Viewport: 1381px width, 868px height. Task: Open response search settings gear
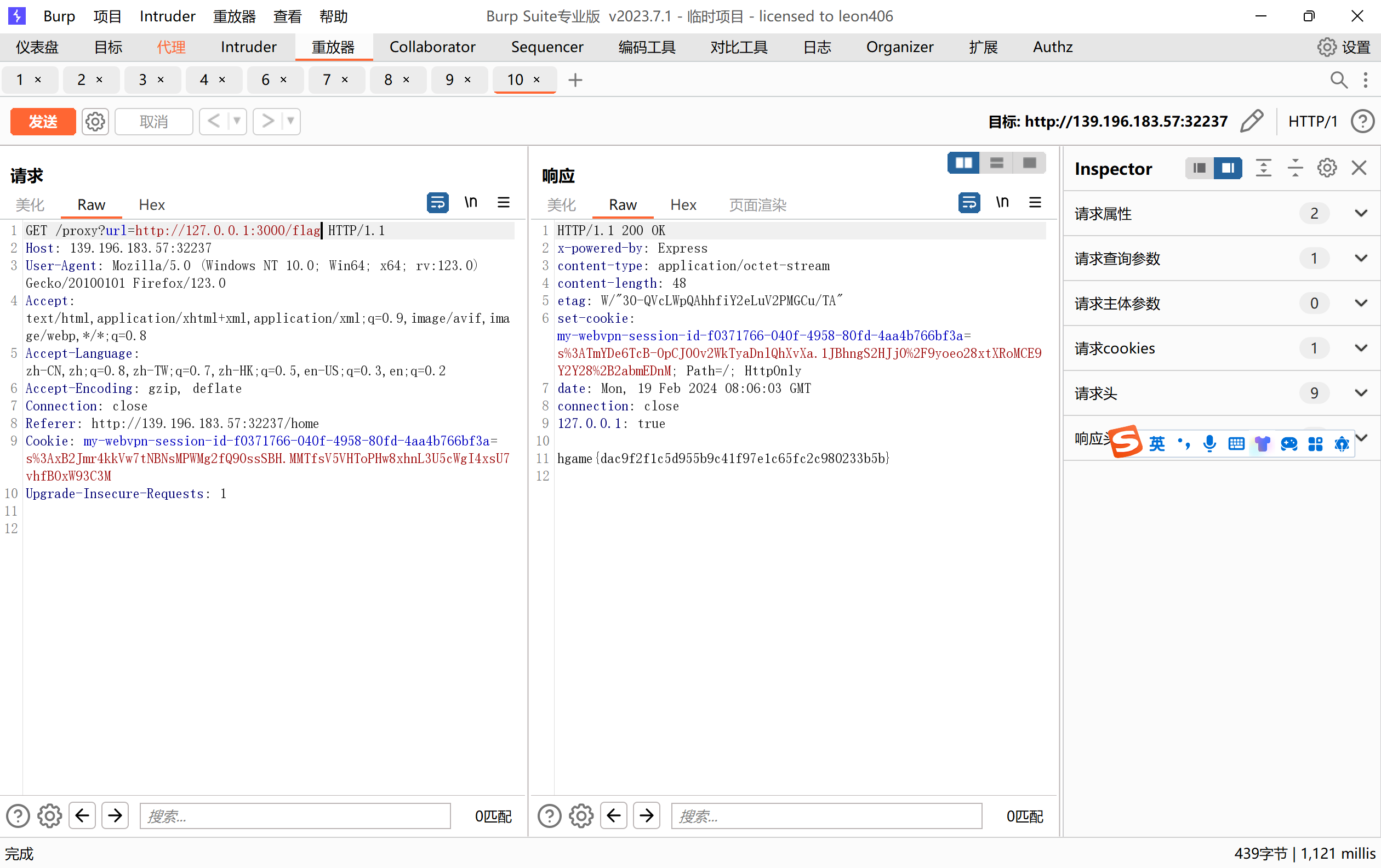pyautogui.click(x=581, y=816)
